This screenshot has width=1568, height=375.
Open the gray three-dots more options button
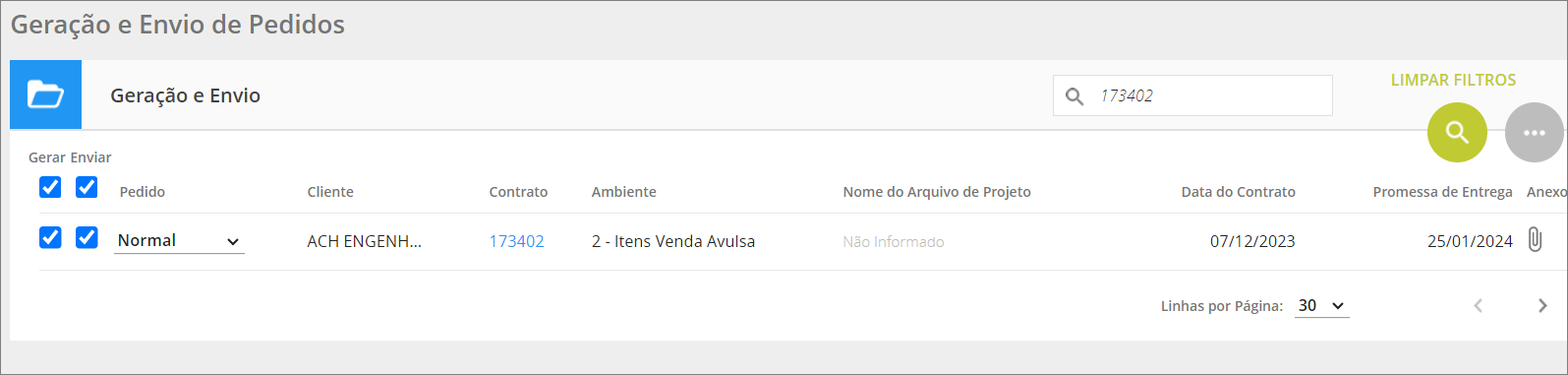coord(1534,132)
